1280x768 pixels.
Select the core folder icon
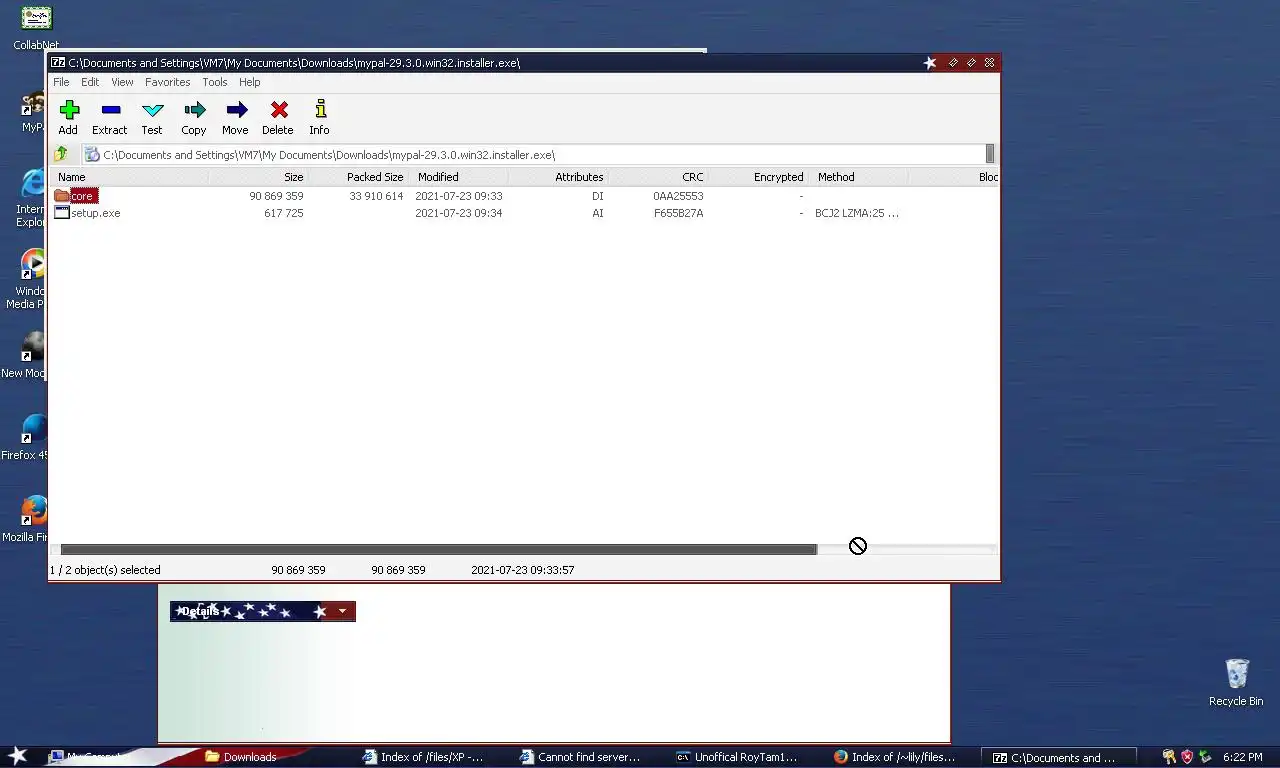click(x=61, y=196)
